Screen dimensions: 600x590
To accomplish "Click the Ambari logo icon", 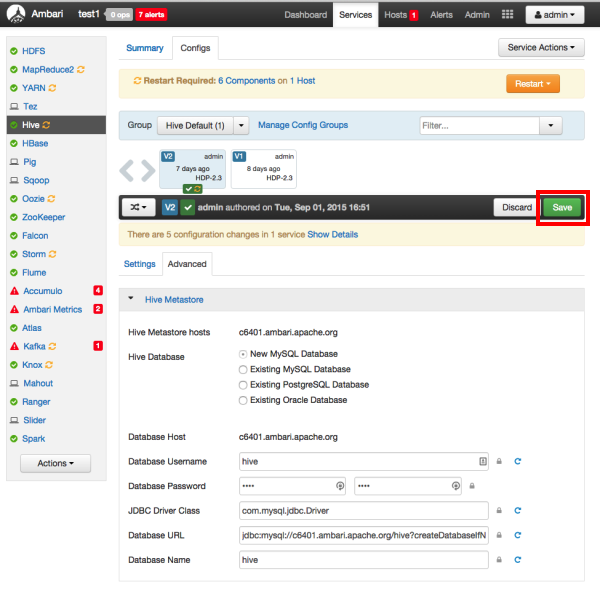I will [x=16, y=14].
